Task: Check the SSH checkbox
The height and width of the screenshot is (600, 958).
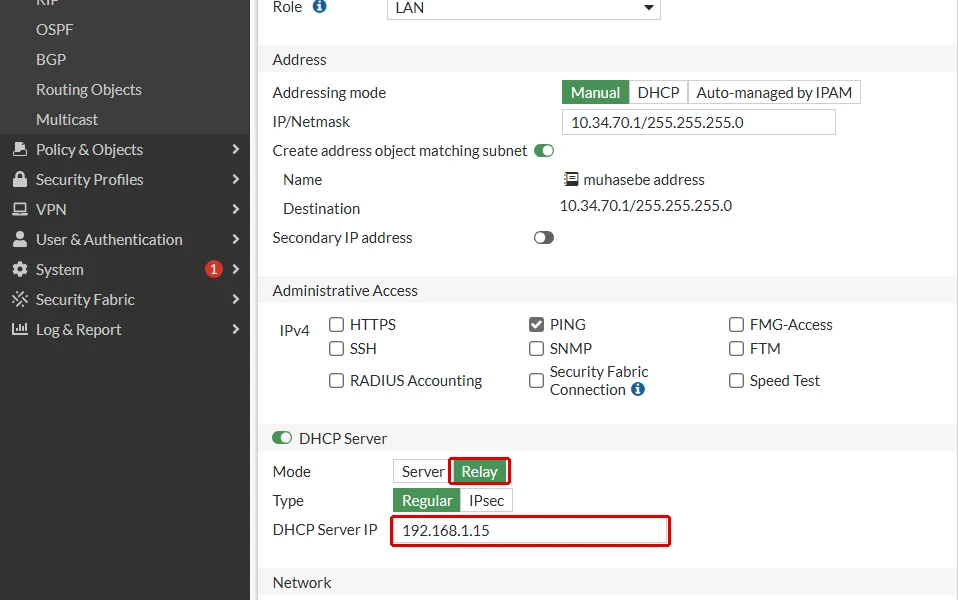Action: 337,348
